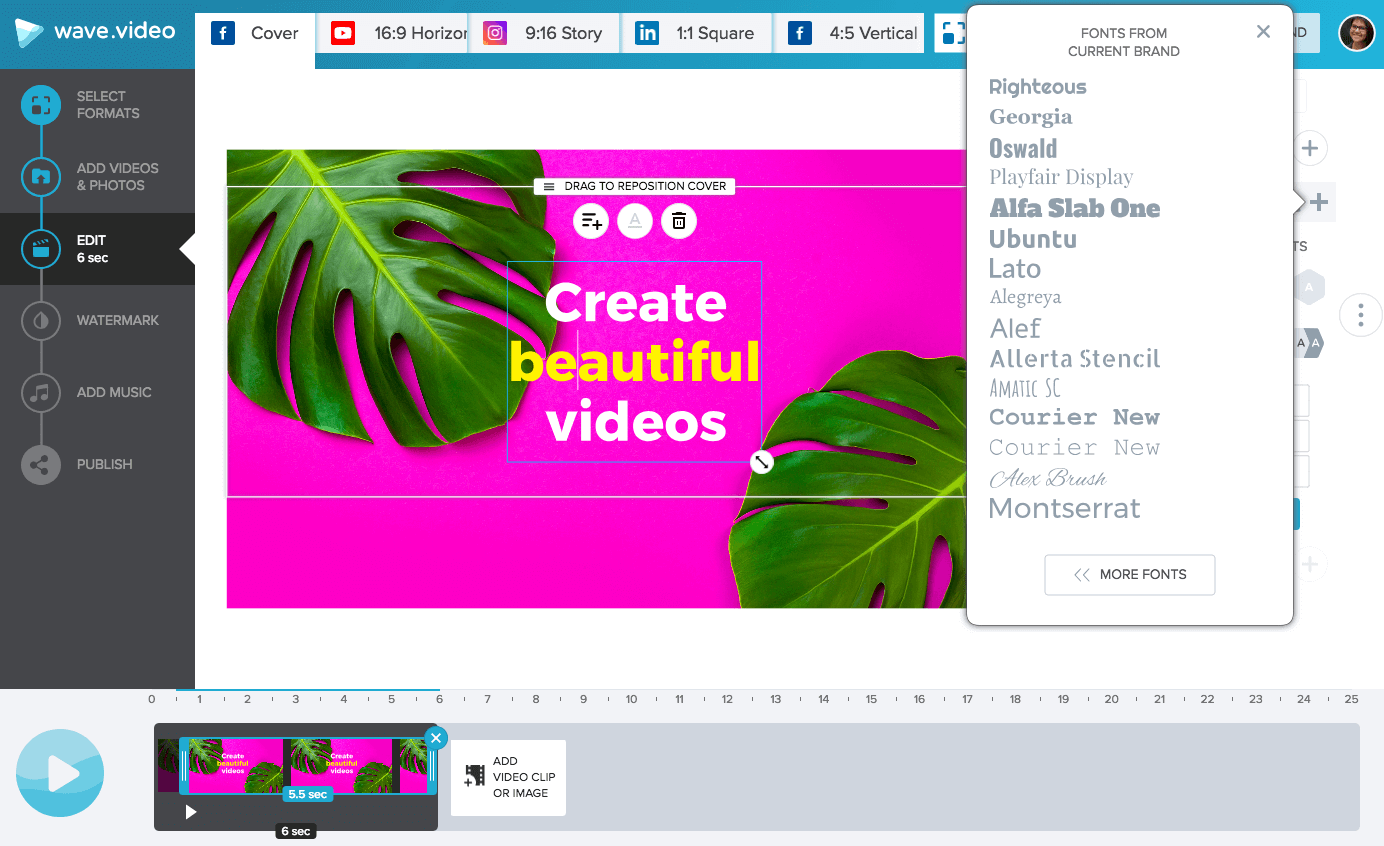Click the MORE FONTS button
The height and width of the screenshot is (846, 1384).
coord(1129,574)
